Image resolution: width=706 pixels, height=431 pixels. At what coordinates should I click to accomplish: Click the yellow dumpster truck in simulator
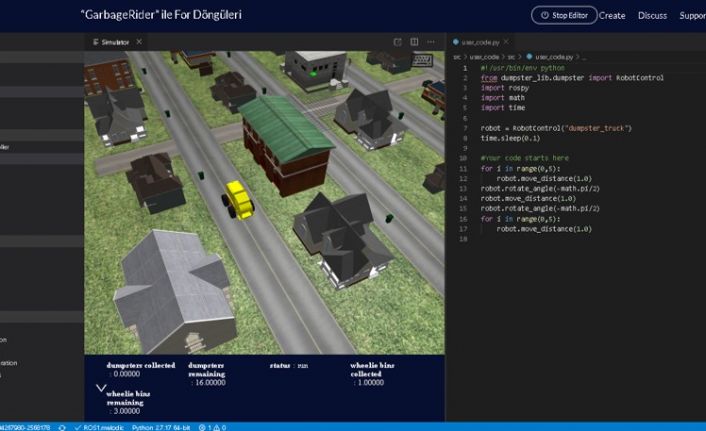tap(238, 197)
